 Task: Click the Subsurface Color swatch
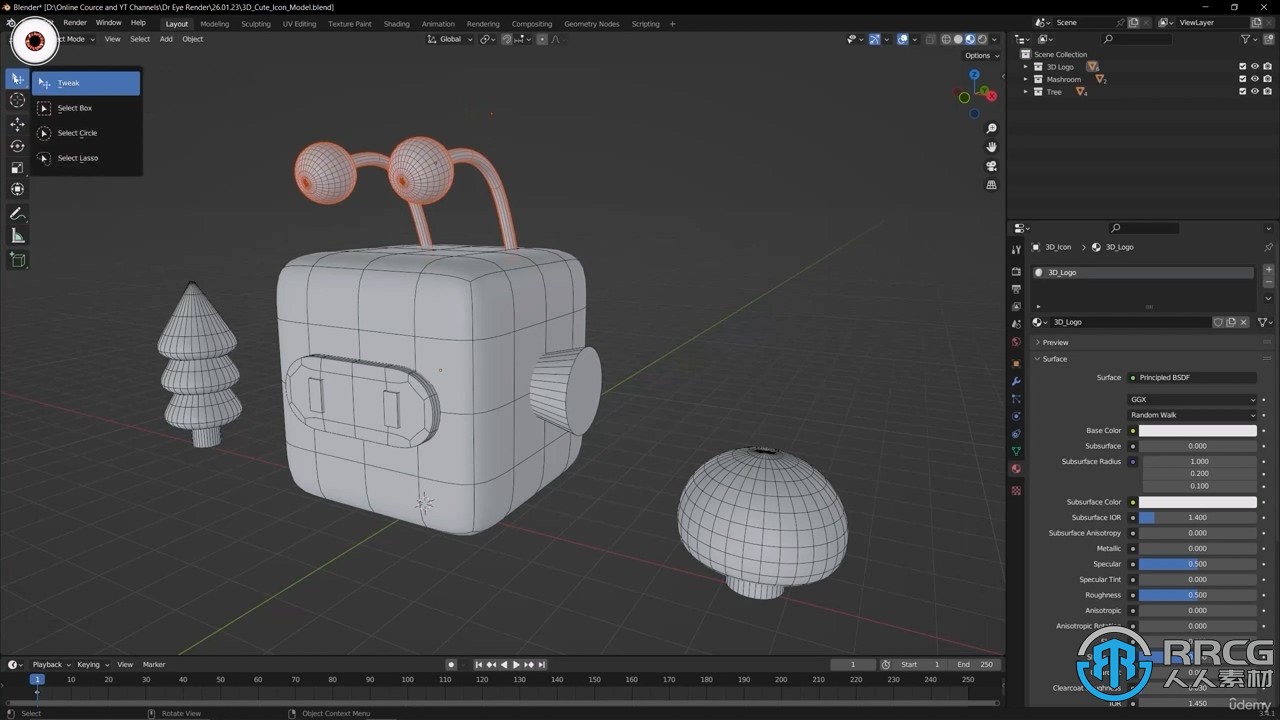(x=1197, y=502)
